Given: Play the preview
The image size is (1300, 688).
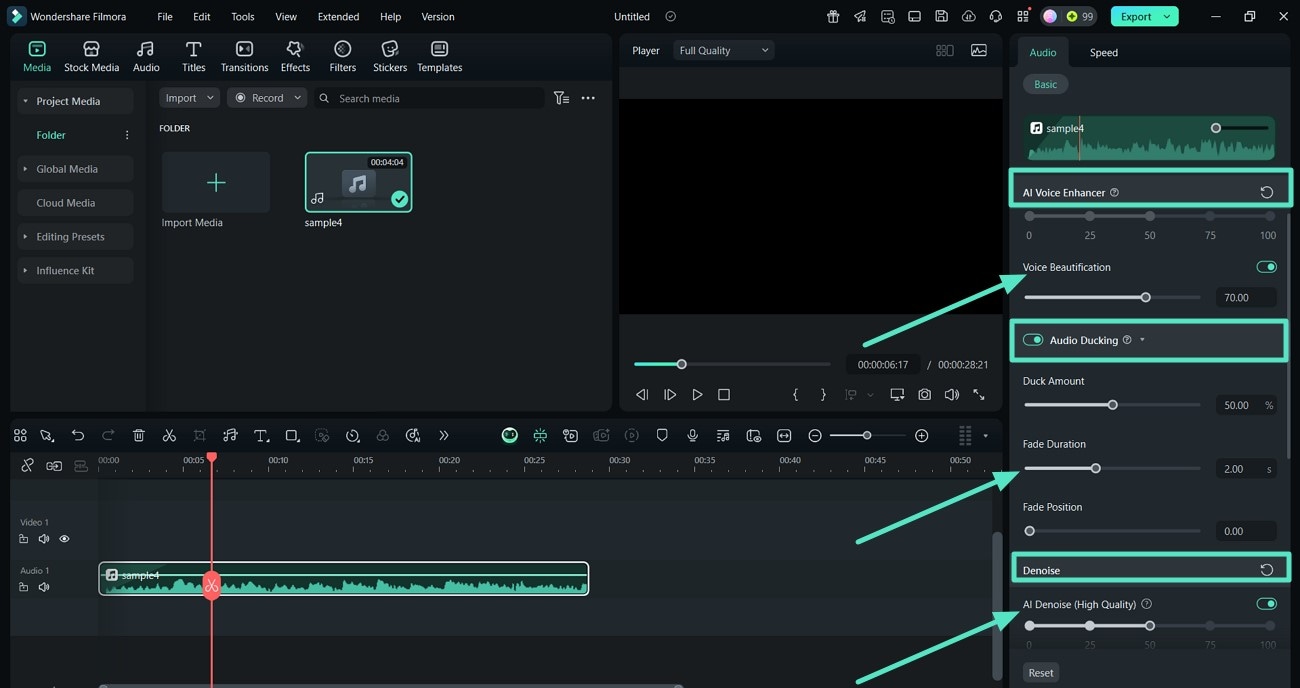Looking at the screenshot, I should click(x=697, y=395).
